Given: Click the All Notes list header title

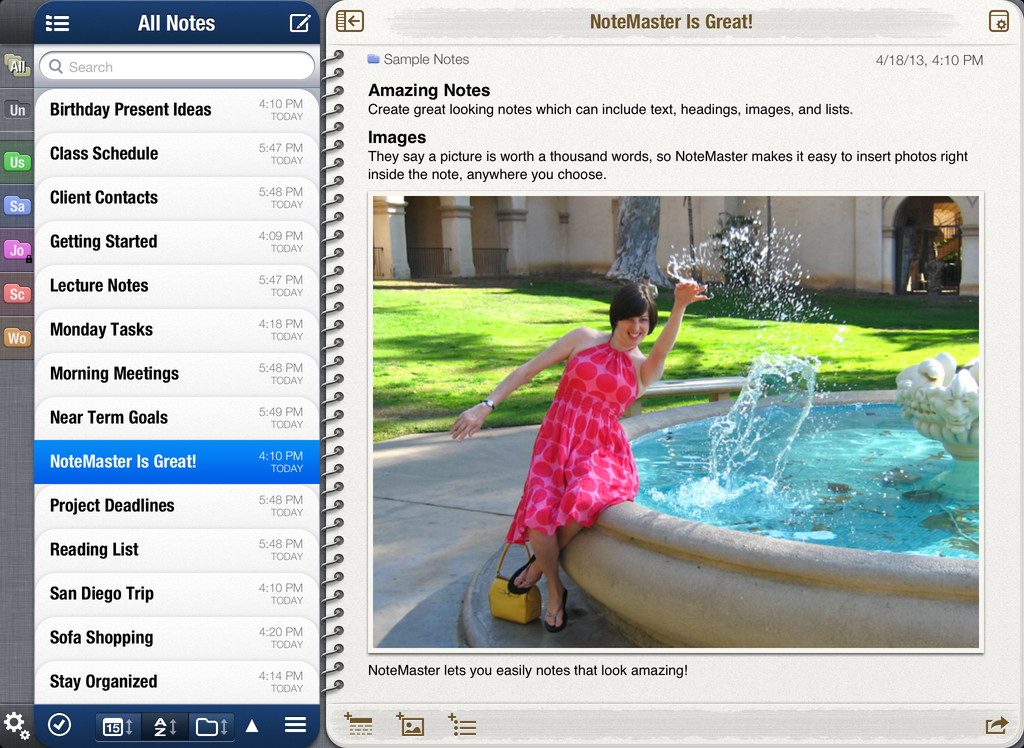Looking at the screenshot, I should [176, 24].
